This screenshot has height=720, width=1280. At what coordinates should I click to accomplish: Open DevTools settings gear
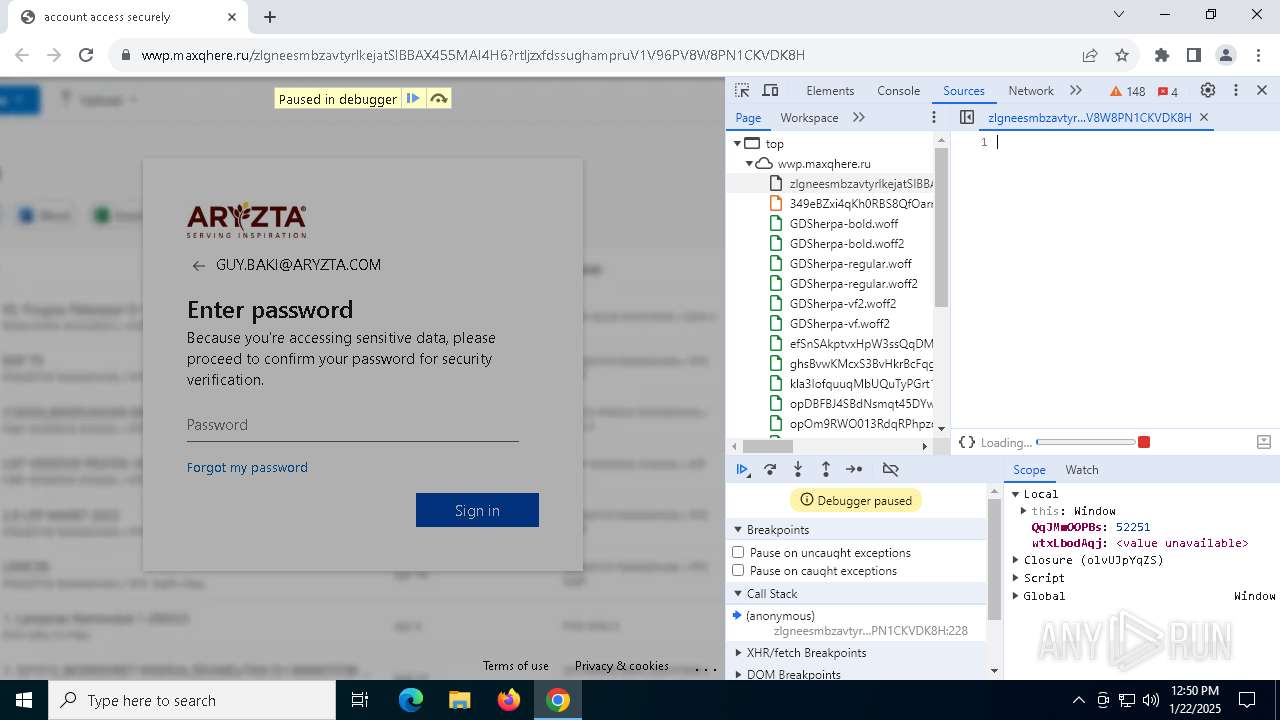[1208, 90]
